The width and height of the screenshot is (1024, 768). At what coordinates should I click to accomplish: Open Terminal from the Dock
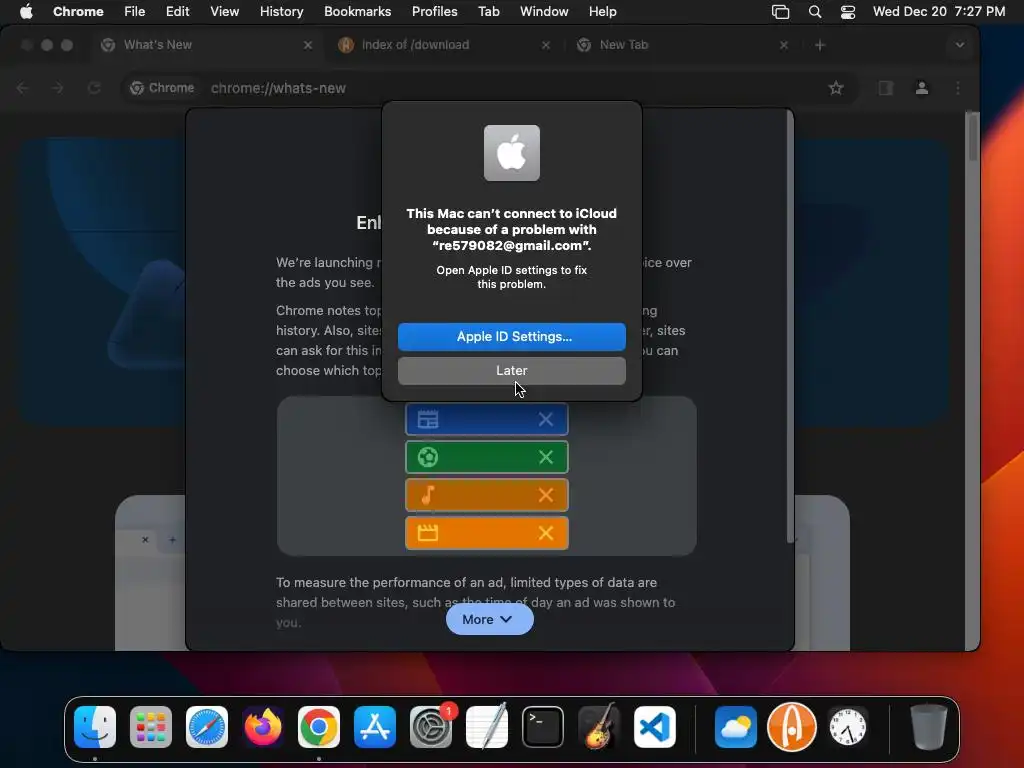click(543, 727)
